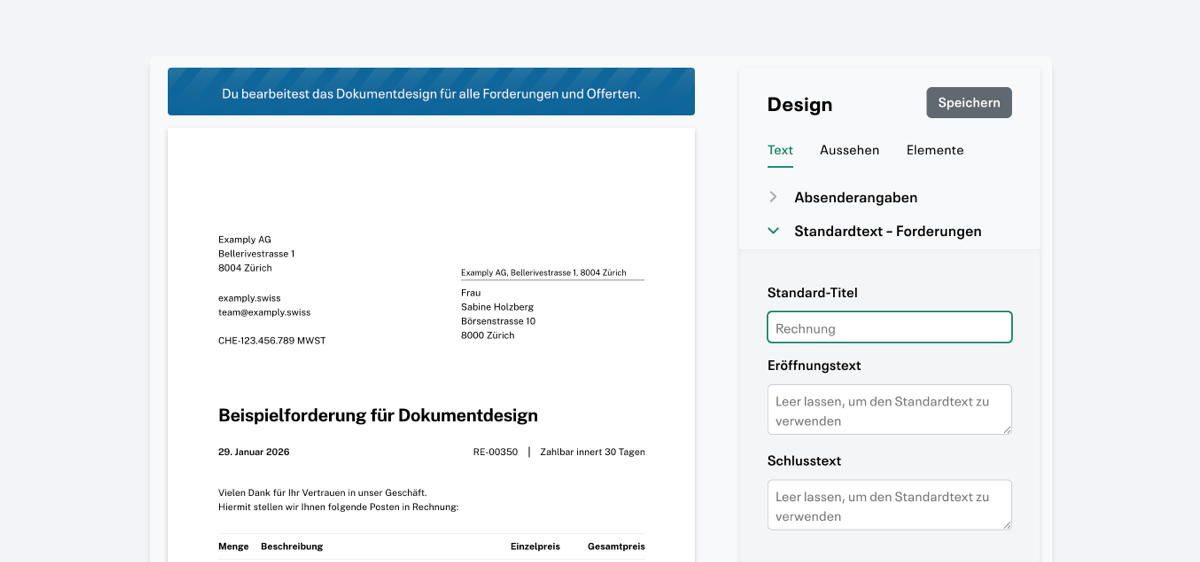This screenshot has width=1200, height=562.
Task: Click the Speichern button
Action: click(969, 103)
